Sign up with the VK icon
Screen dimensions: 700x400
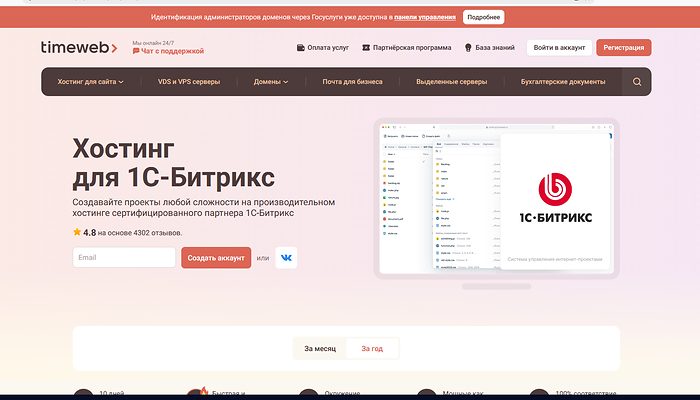pos(286,258)
